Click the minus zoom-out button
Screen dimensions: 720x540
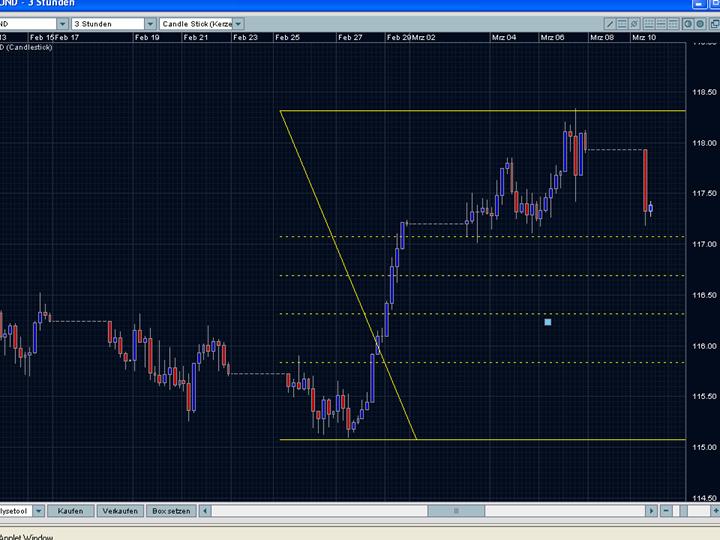click(x=667, y=511)
